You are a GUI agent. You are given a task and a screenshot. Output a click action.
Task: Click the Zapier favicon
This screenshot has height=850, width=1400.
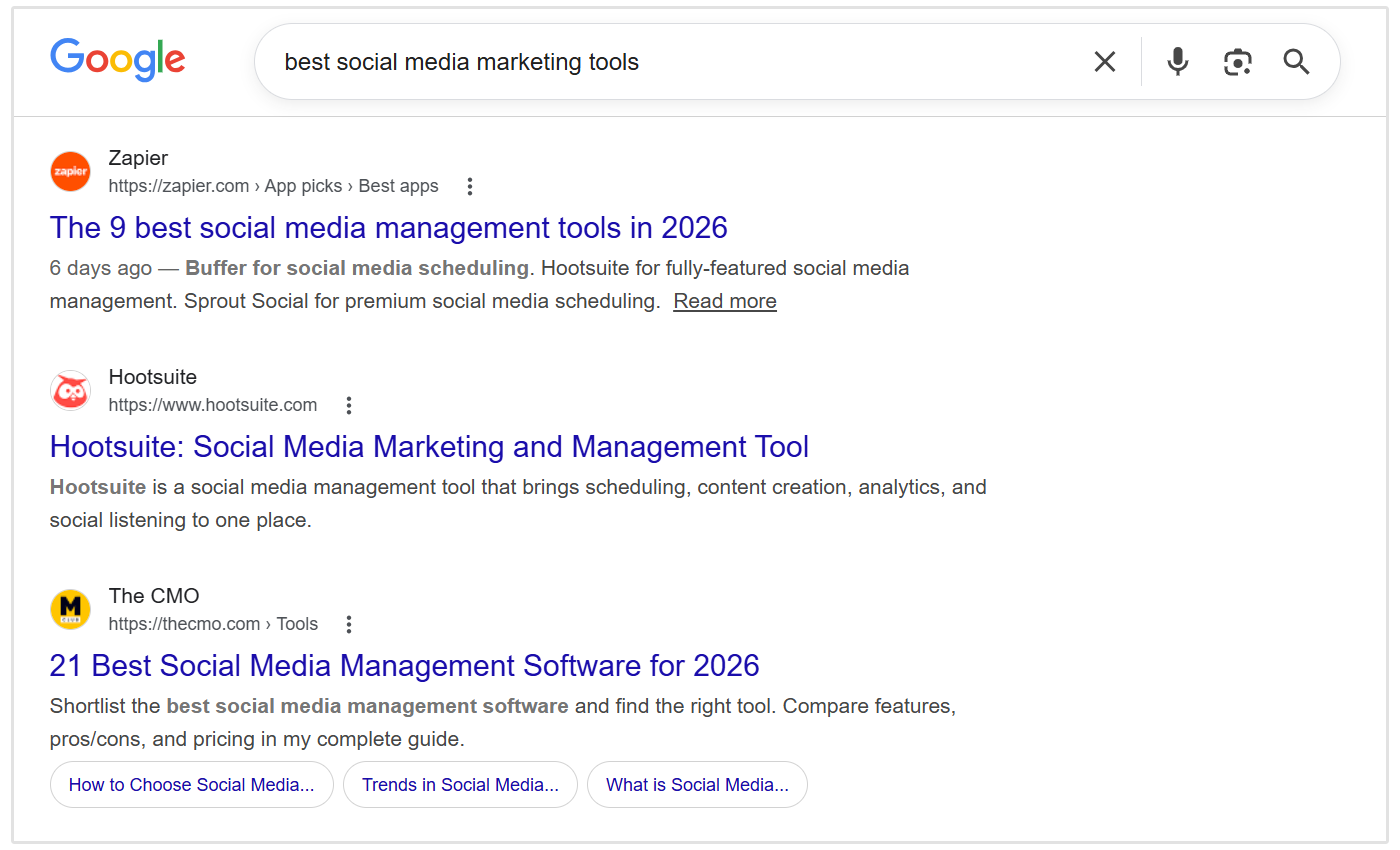click(70, 171)
